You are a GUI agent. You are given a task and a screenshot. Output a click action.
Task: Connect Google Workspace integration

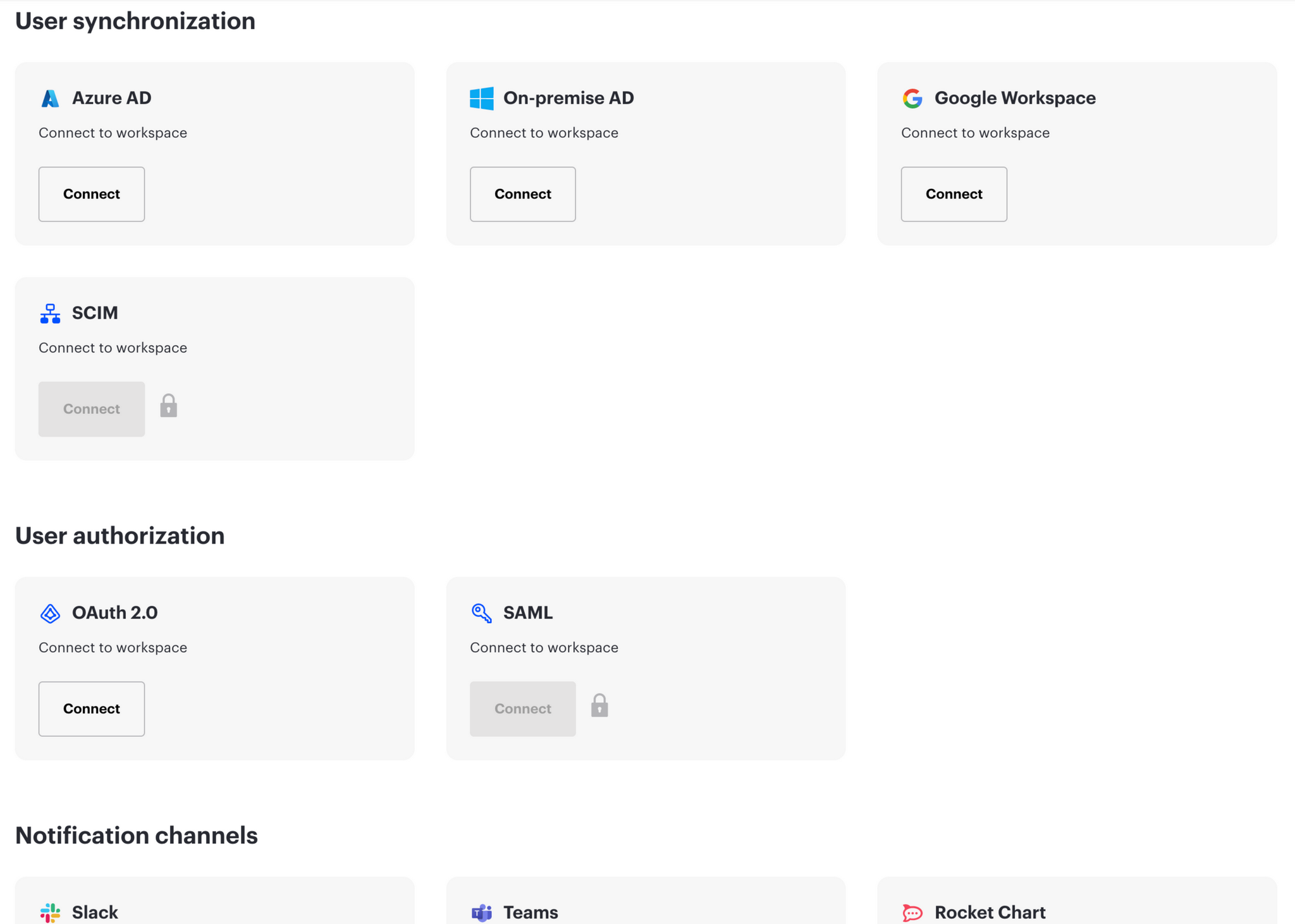tap(954, 194)
